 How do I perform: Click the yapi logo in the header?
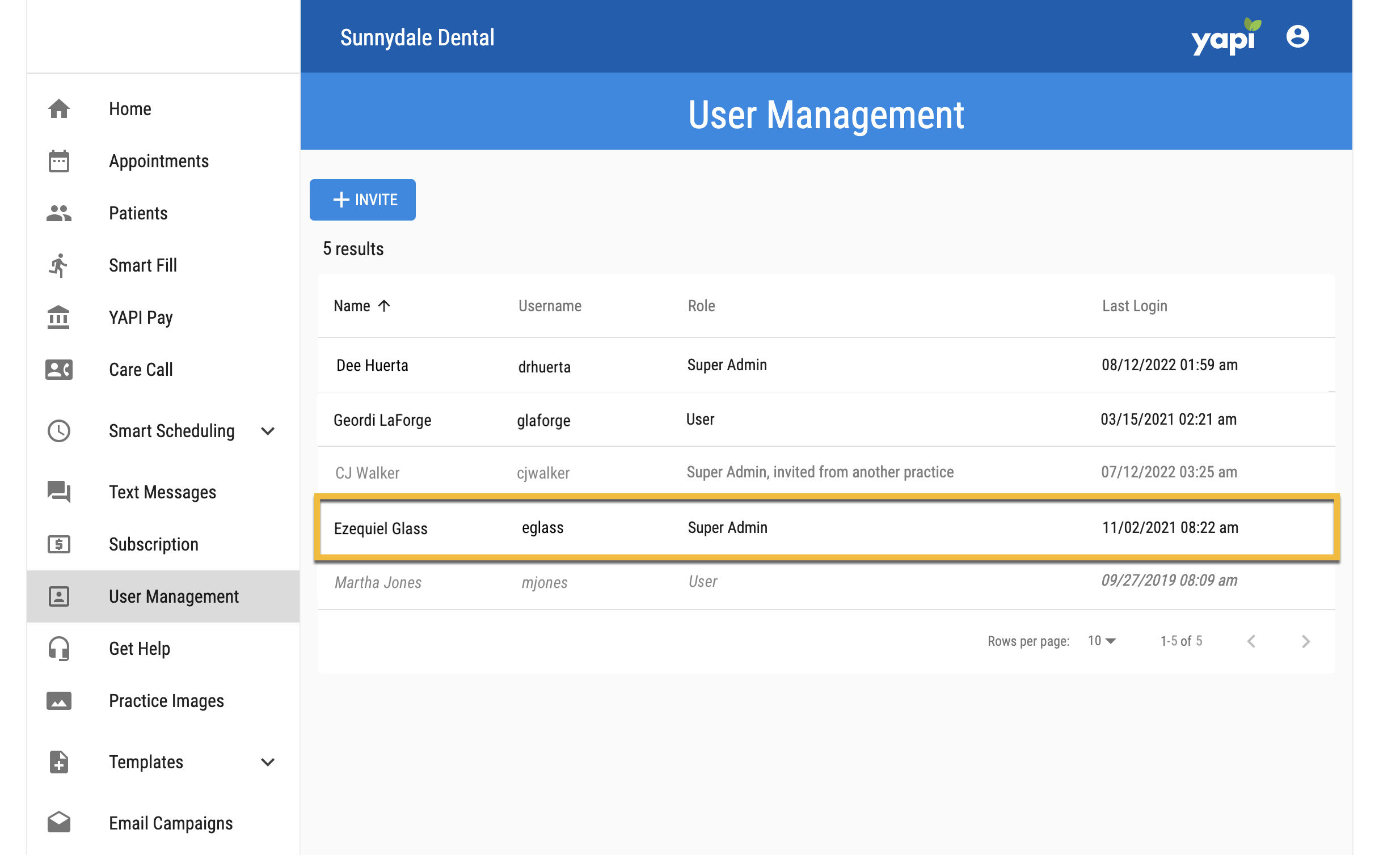(x=1226, y=37)
